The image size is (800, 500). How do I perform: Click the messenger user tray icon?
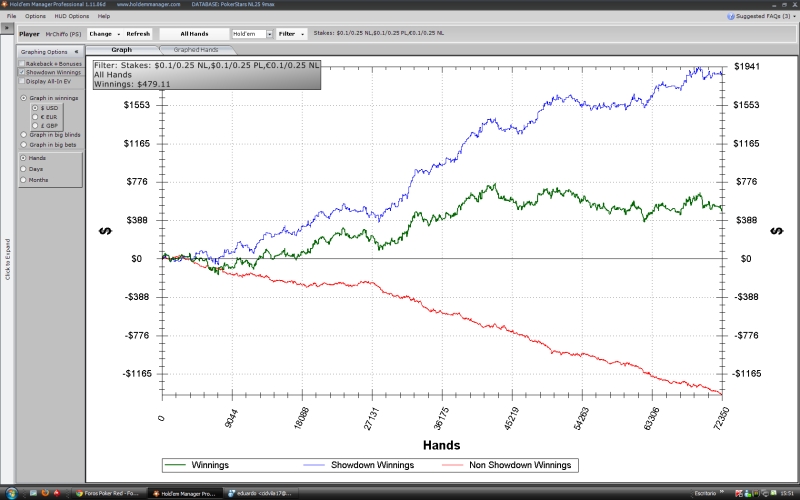pos(747,493)
